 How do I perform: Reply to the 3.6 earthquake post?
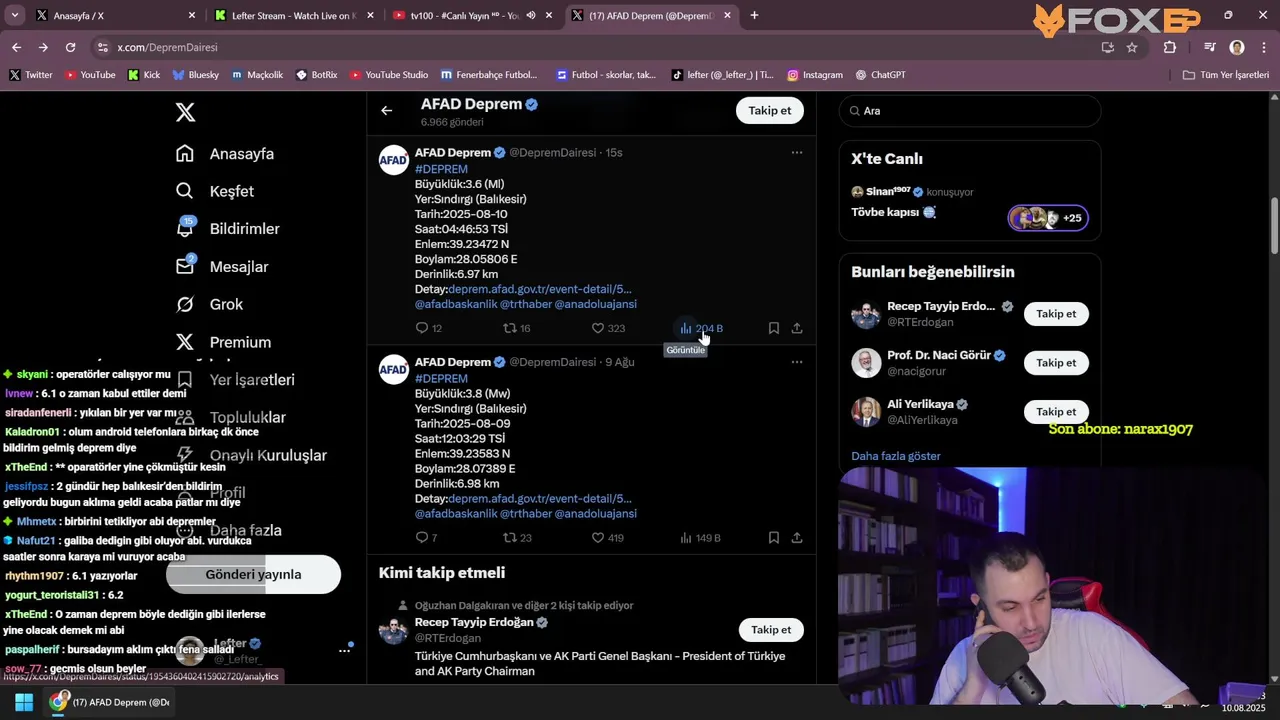428,328
